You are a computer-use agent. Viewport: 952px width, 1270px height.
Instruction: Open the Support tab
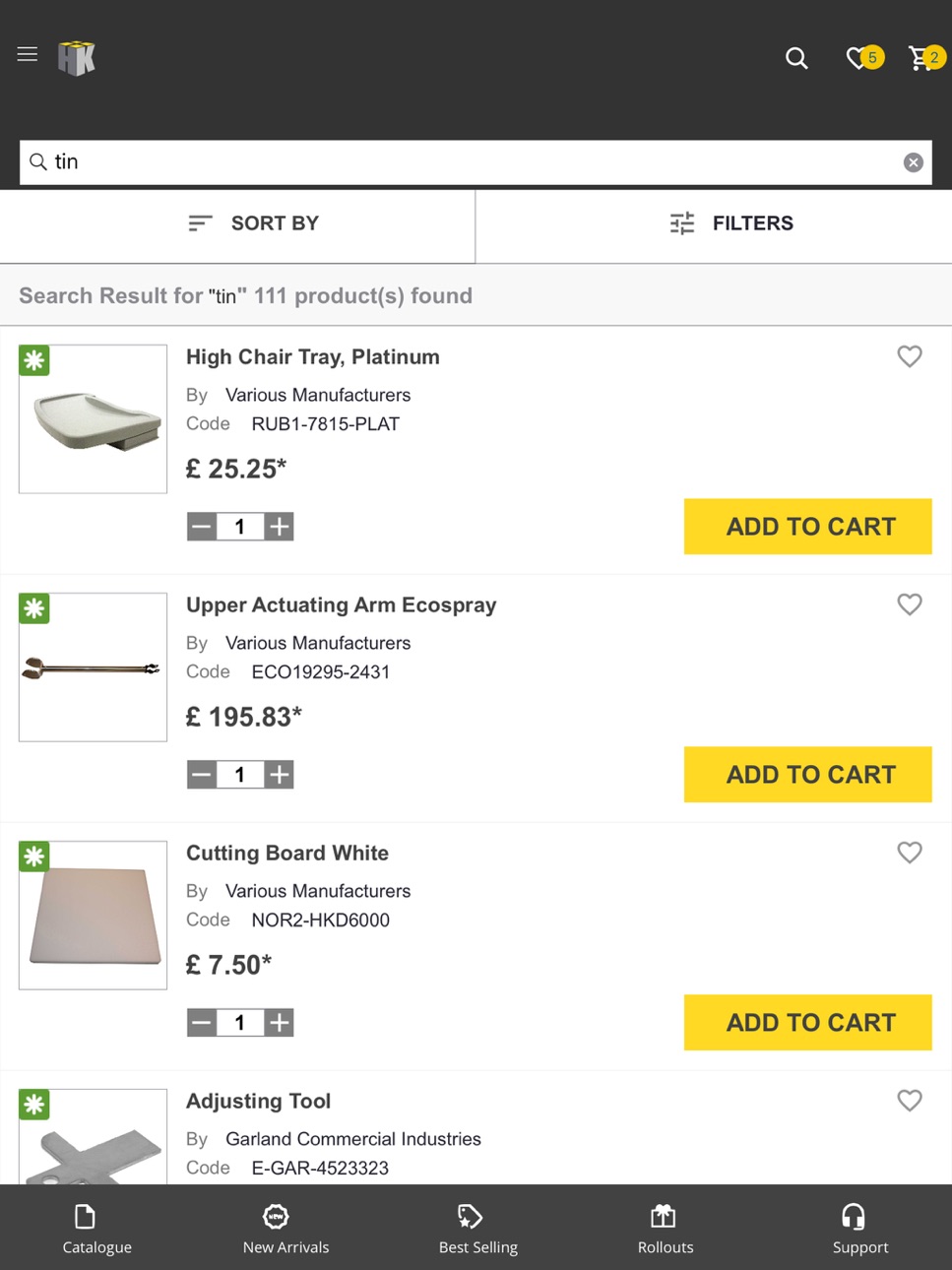(x=859, y=1228)
